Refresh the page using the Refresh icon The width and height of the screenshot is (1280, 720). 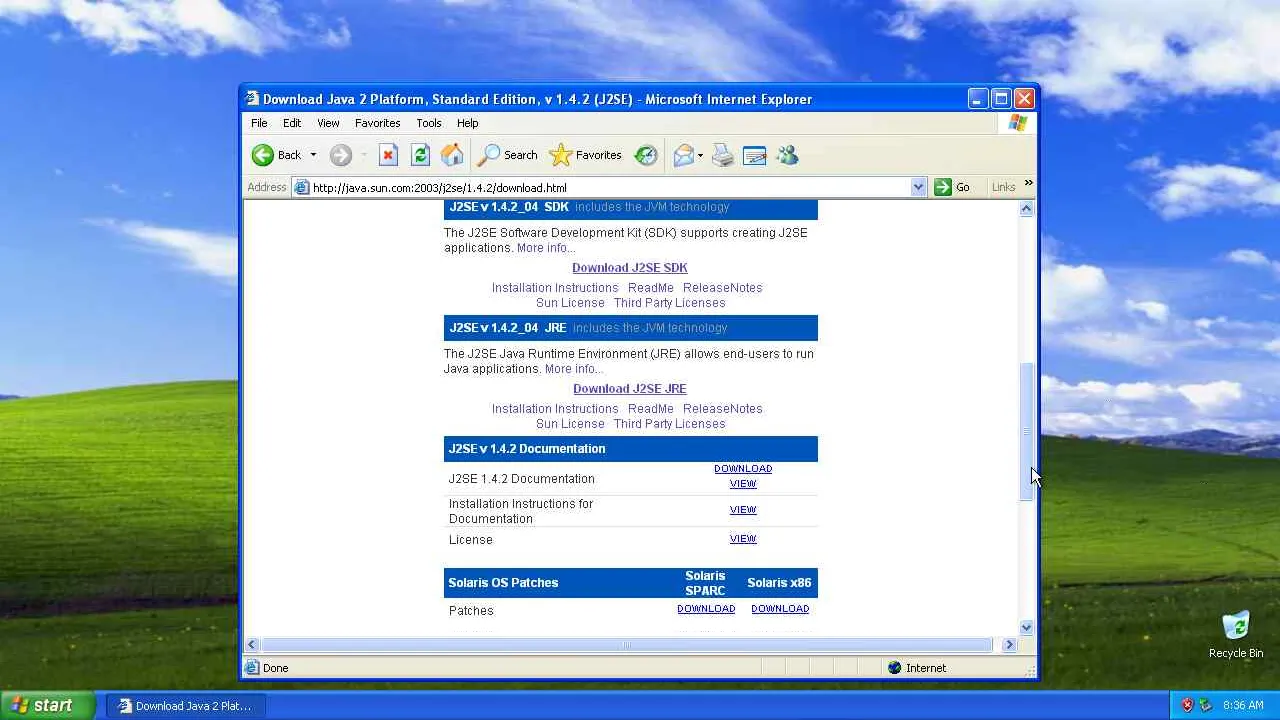[x=420, y=155]
